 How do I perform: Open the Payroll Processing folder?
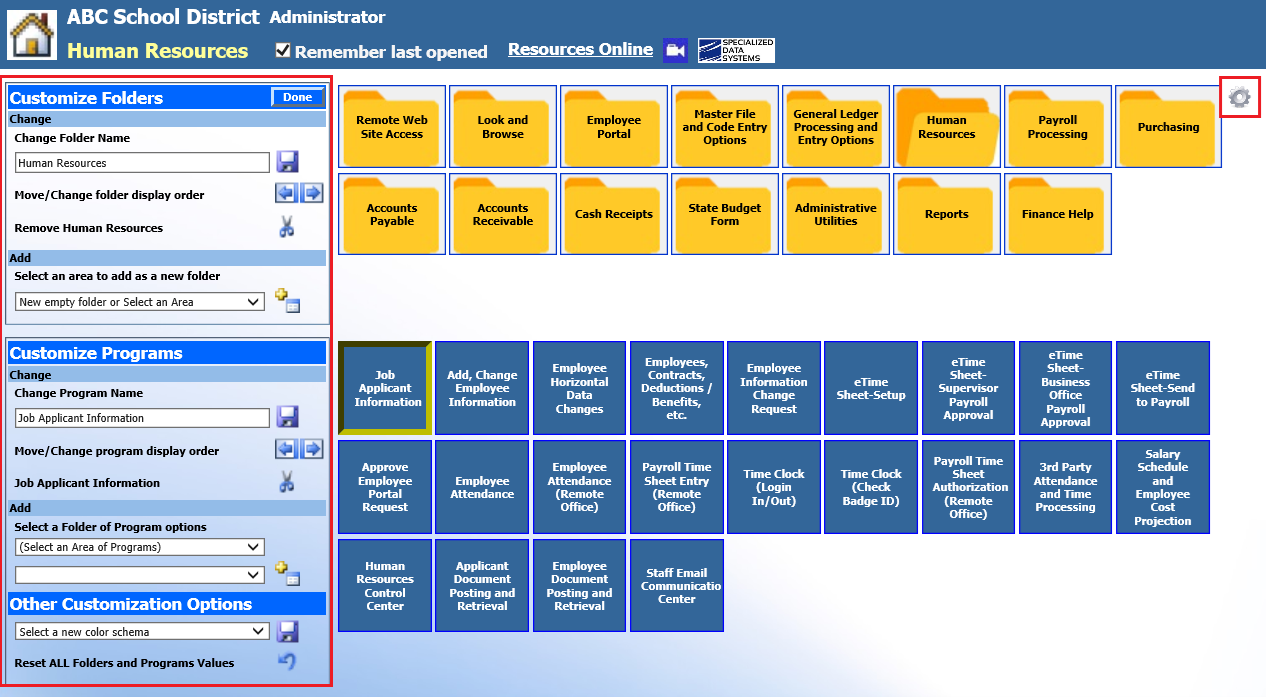(x=1057, y=128)
